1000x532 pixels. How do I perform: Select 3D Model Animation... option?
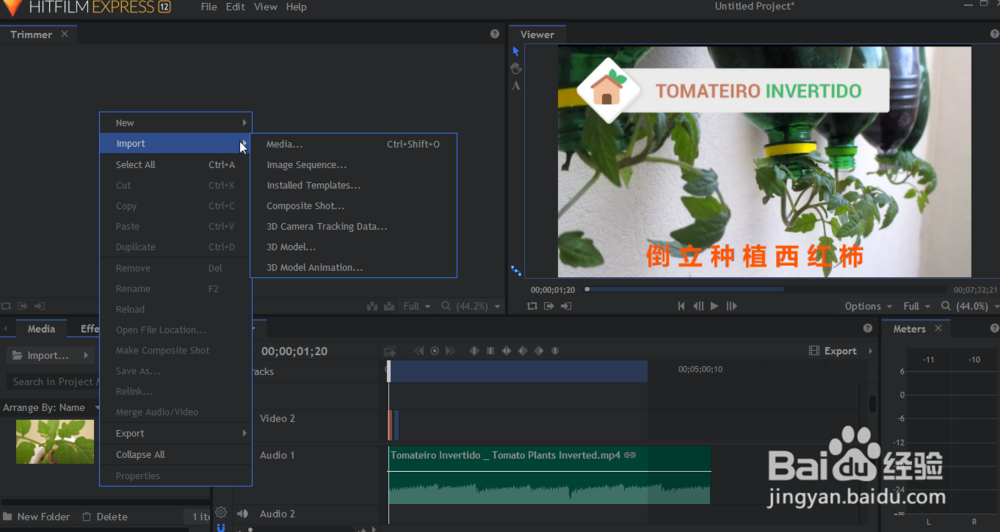[x=353, y=267]
